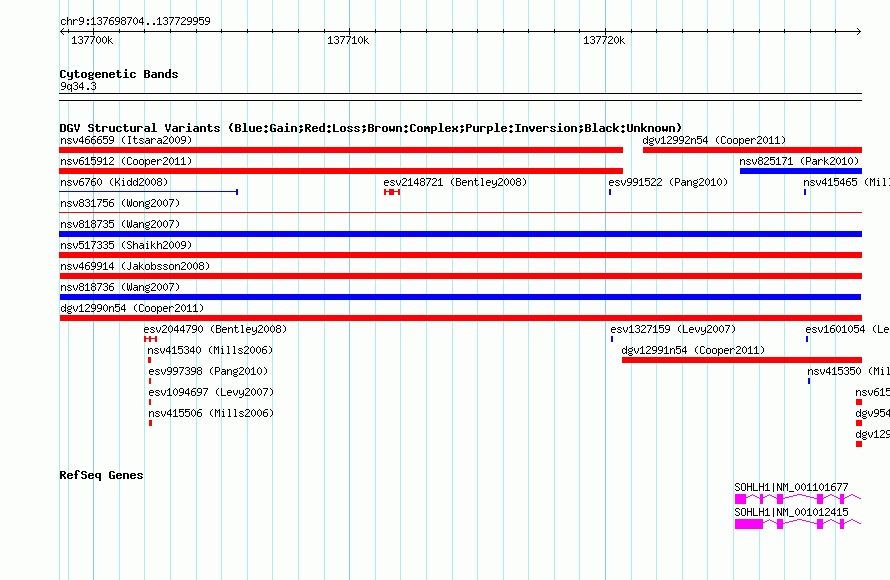Click esv1327159 (Levy2007) label
Viewport: 890px width, 580px height.
[673, 329]
